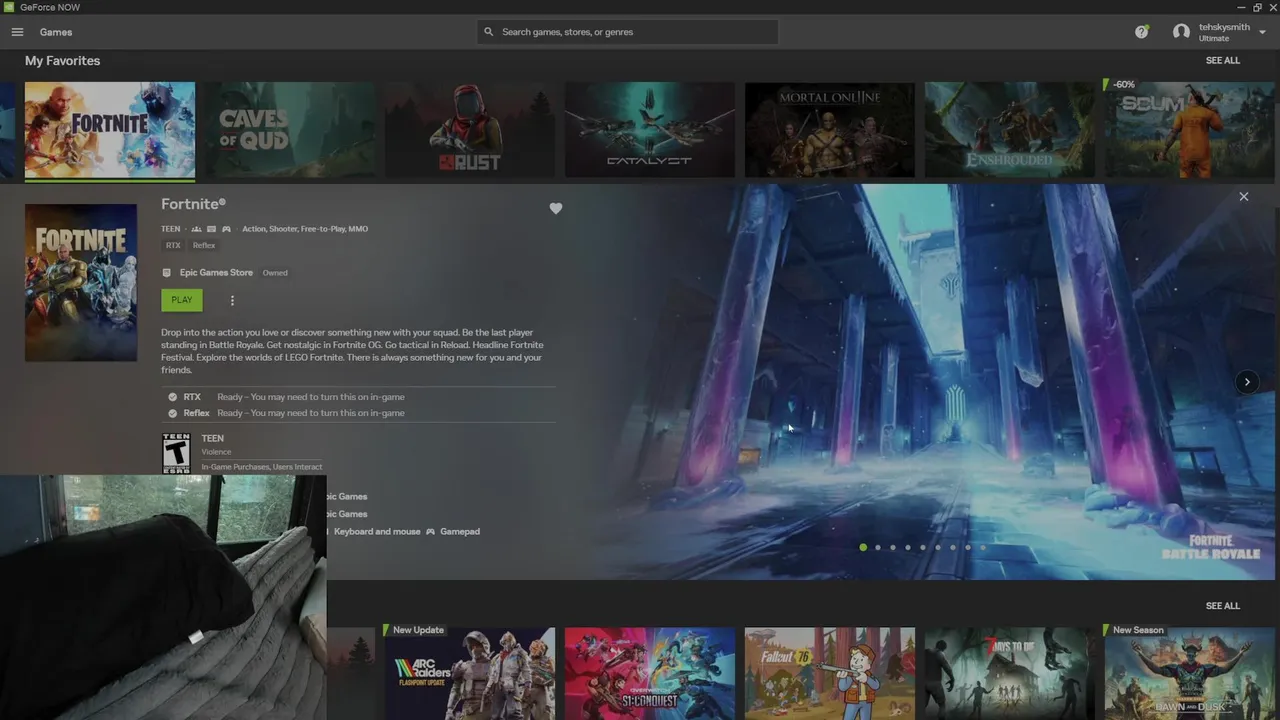Open SEE ALL for the lower row
1280x720 pixels.
[1222, 606]
